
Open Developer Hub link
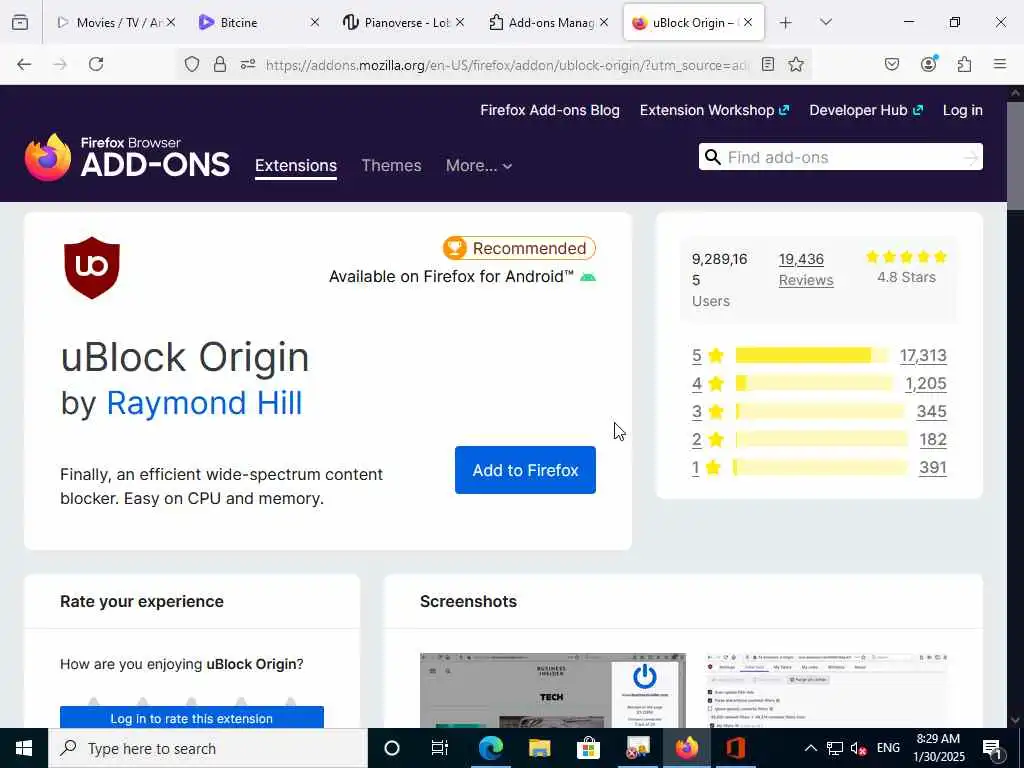tap(866, 110)
